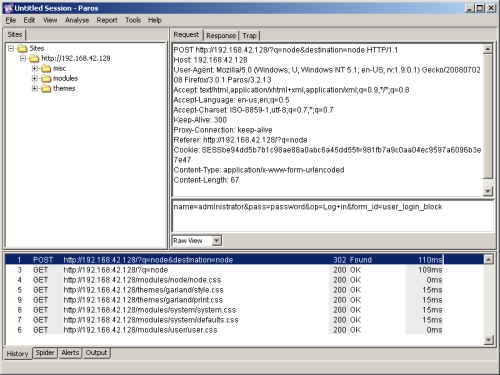Open the Edit menu
The height and width of the screenshot is (375, 500).
point(29,20)
